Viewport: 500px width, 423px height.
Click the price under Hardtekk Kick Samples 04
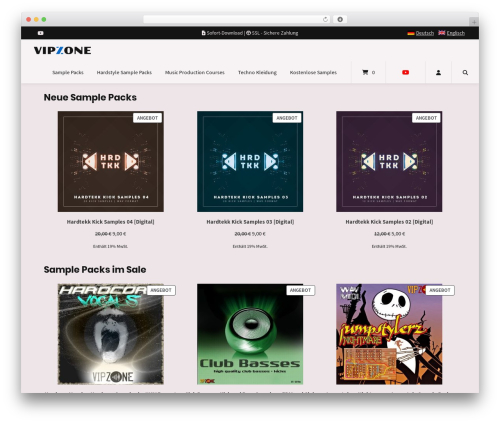pos(110,234)
